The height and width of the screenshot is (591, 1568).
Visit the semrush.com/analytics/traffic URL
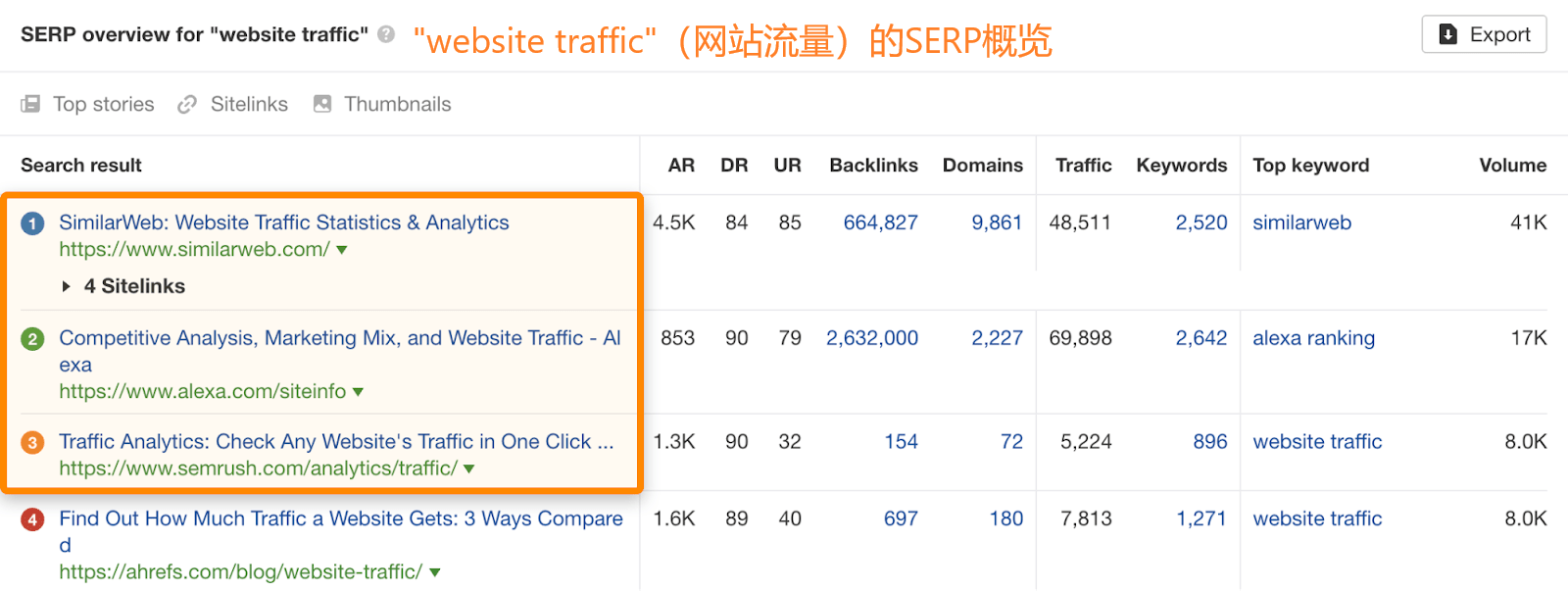pos(258,468)
